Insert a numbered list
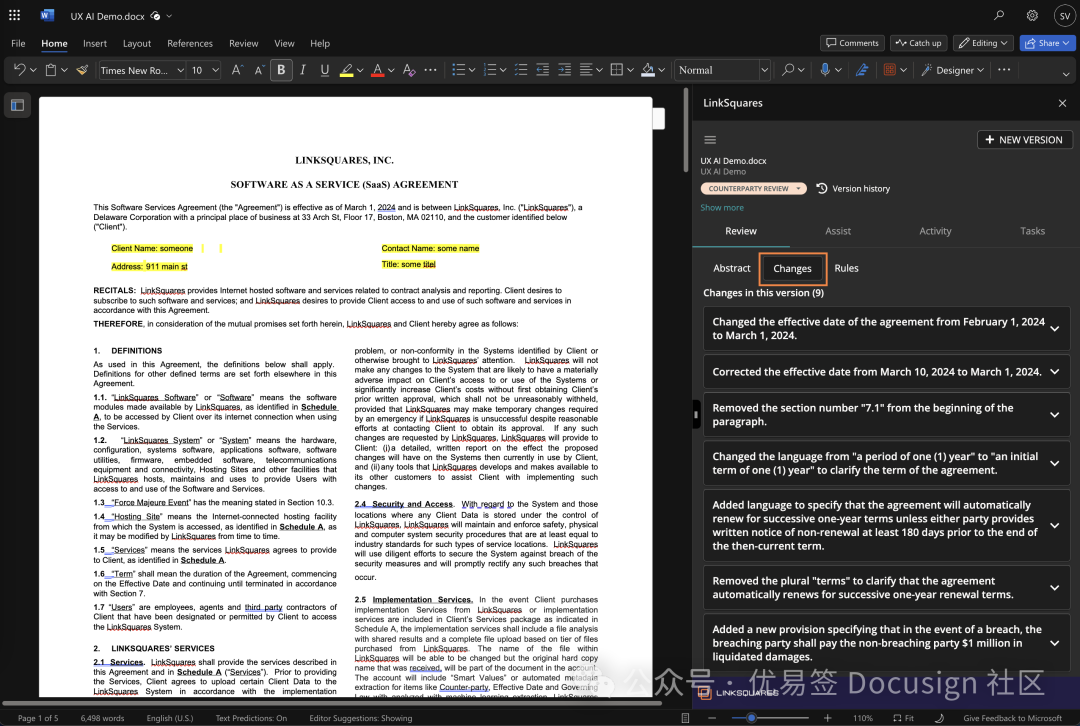 (x=490, y=70)
